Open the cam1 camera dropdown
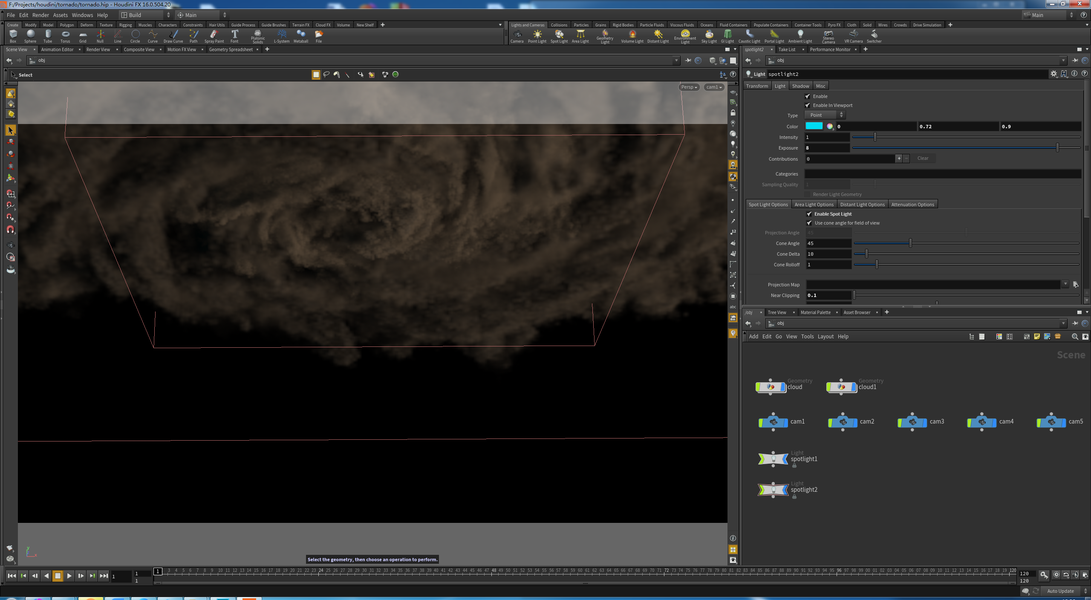This screenshot has height=600, width=1091. 713,87
